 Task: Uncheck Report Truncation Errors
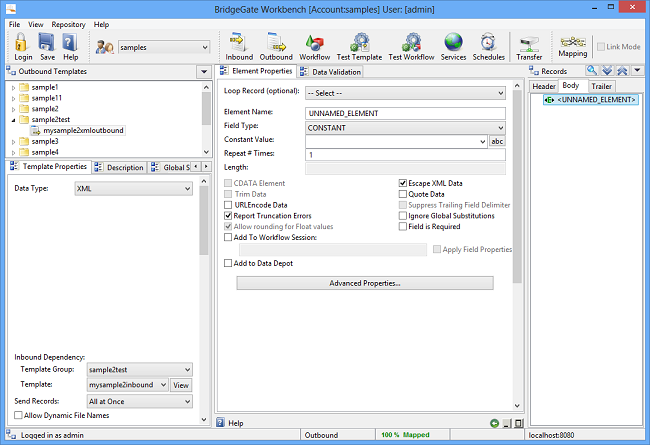click(228, 216)
